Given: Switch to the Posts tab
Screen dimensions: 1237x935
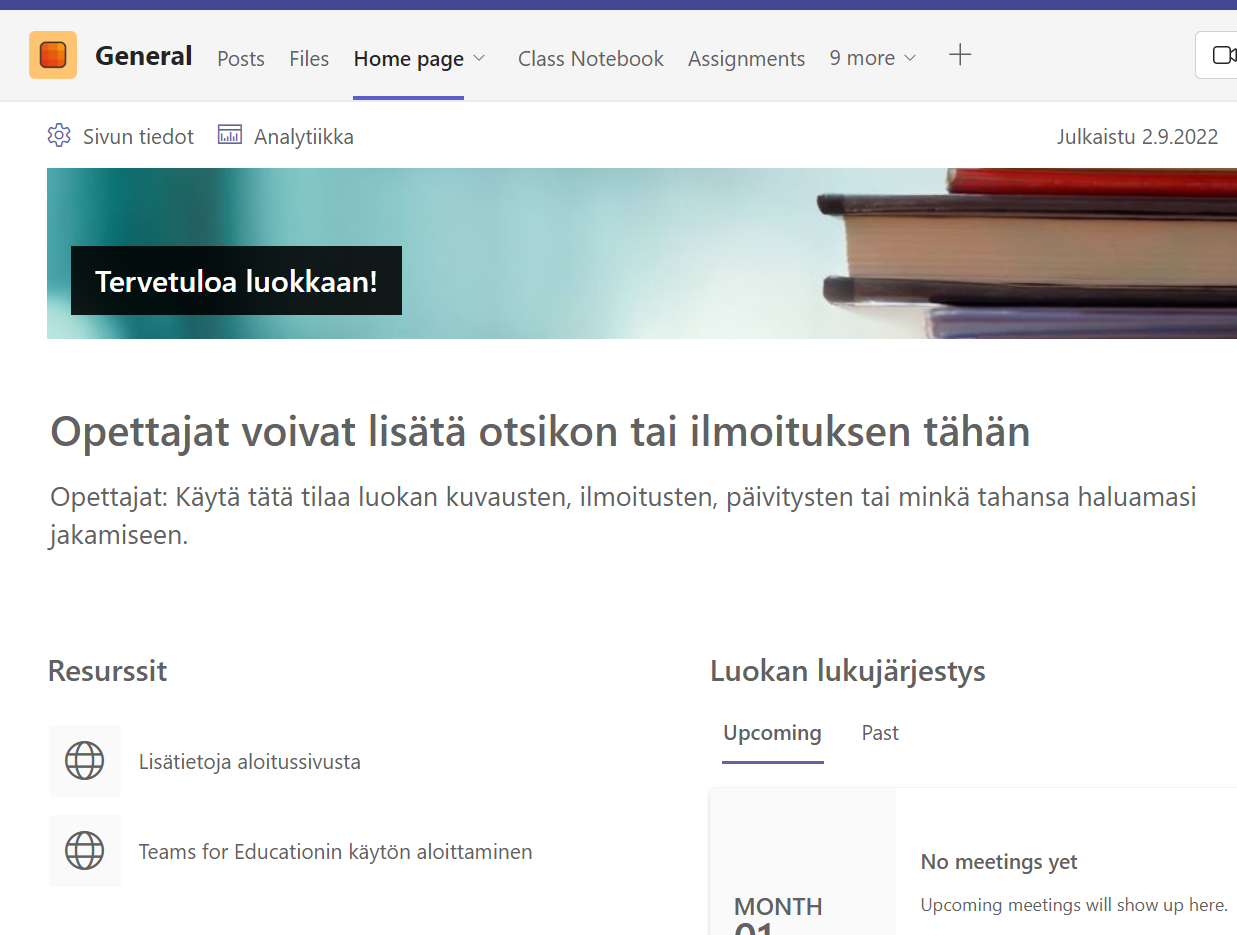Looking at the screenshot, I should (240, 59).
